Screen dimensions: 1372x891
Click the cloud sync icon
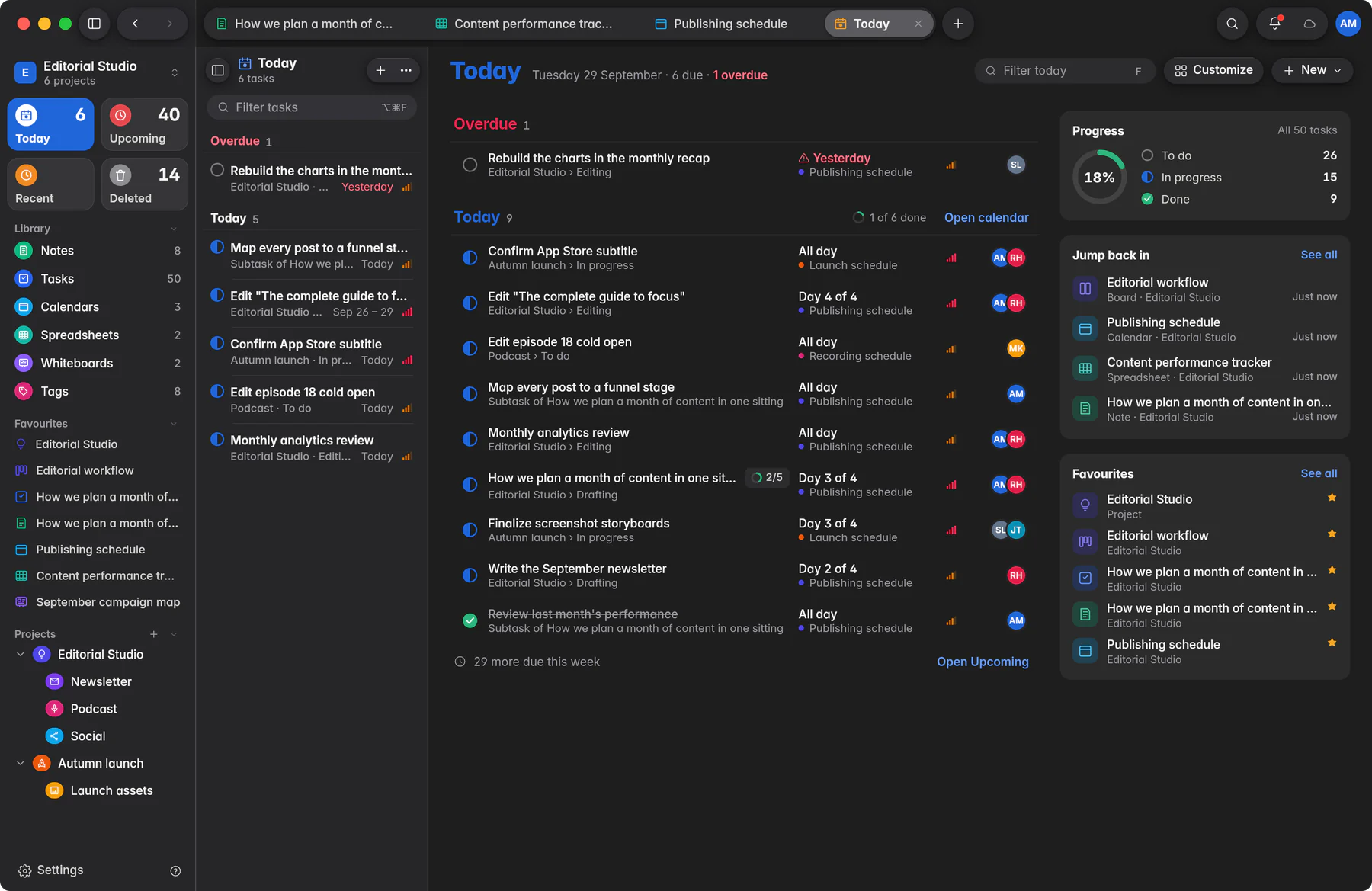click(x=1309, y=24)
